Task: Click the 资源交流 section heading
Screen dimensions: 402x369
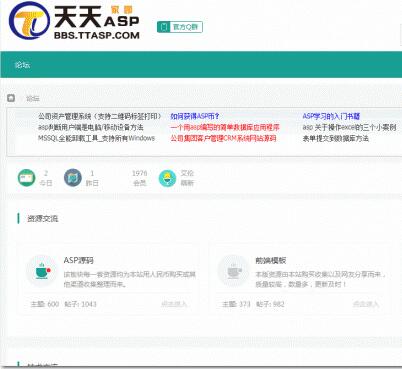Action: point(42,219)
